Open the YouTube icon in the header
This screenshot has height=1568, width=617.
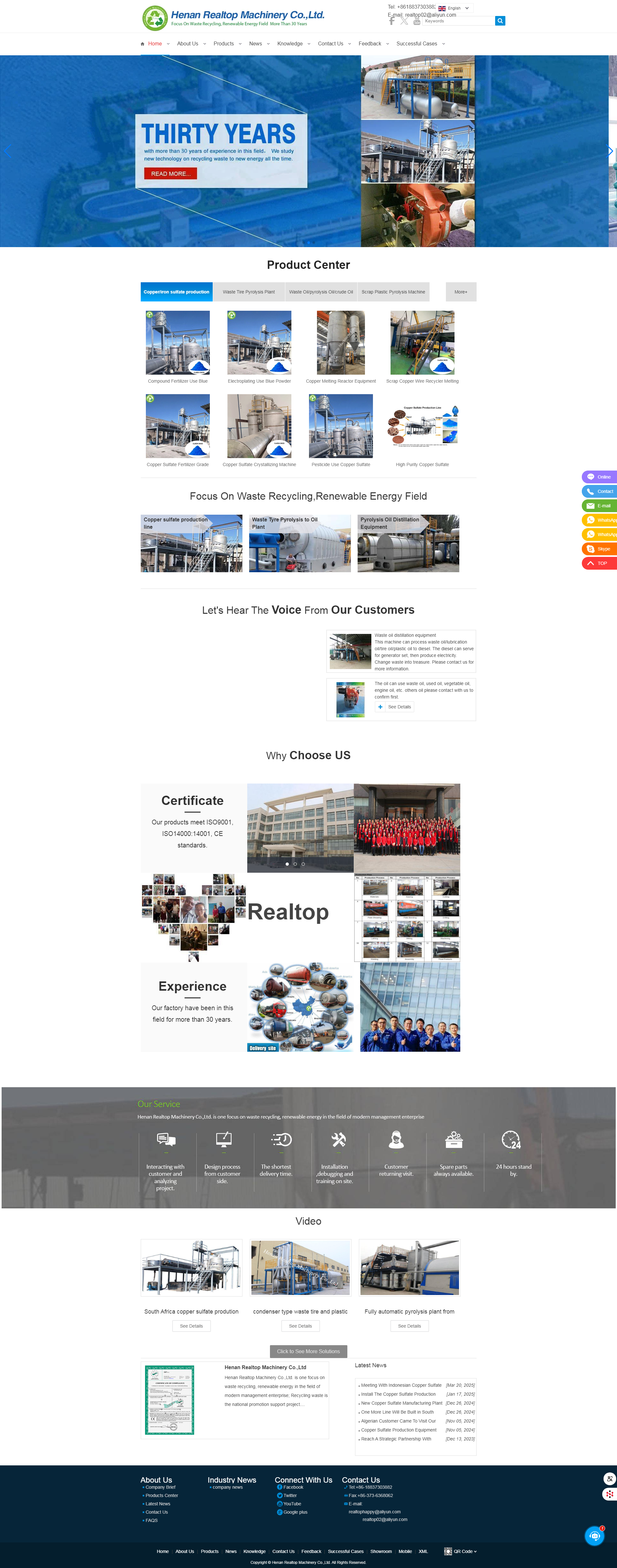pyautogui.click(x=417, y=21)
